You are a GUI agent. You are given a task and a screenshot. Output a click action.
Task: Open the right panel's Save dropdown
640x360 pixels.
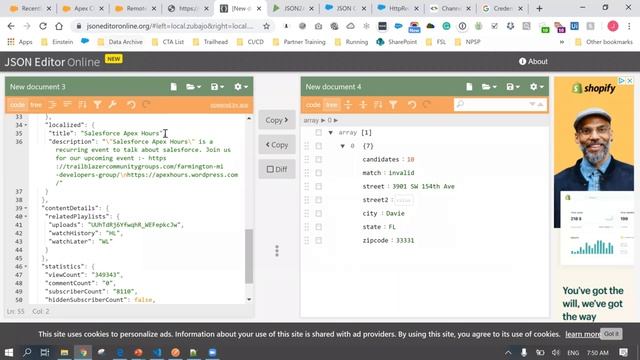point(513,87)
